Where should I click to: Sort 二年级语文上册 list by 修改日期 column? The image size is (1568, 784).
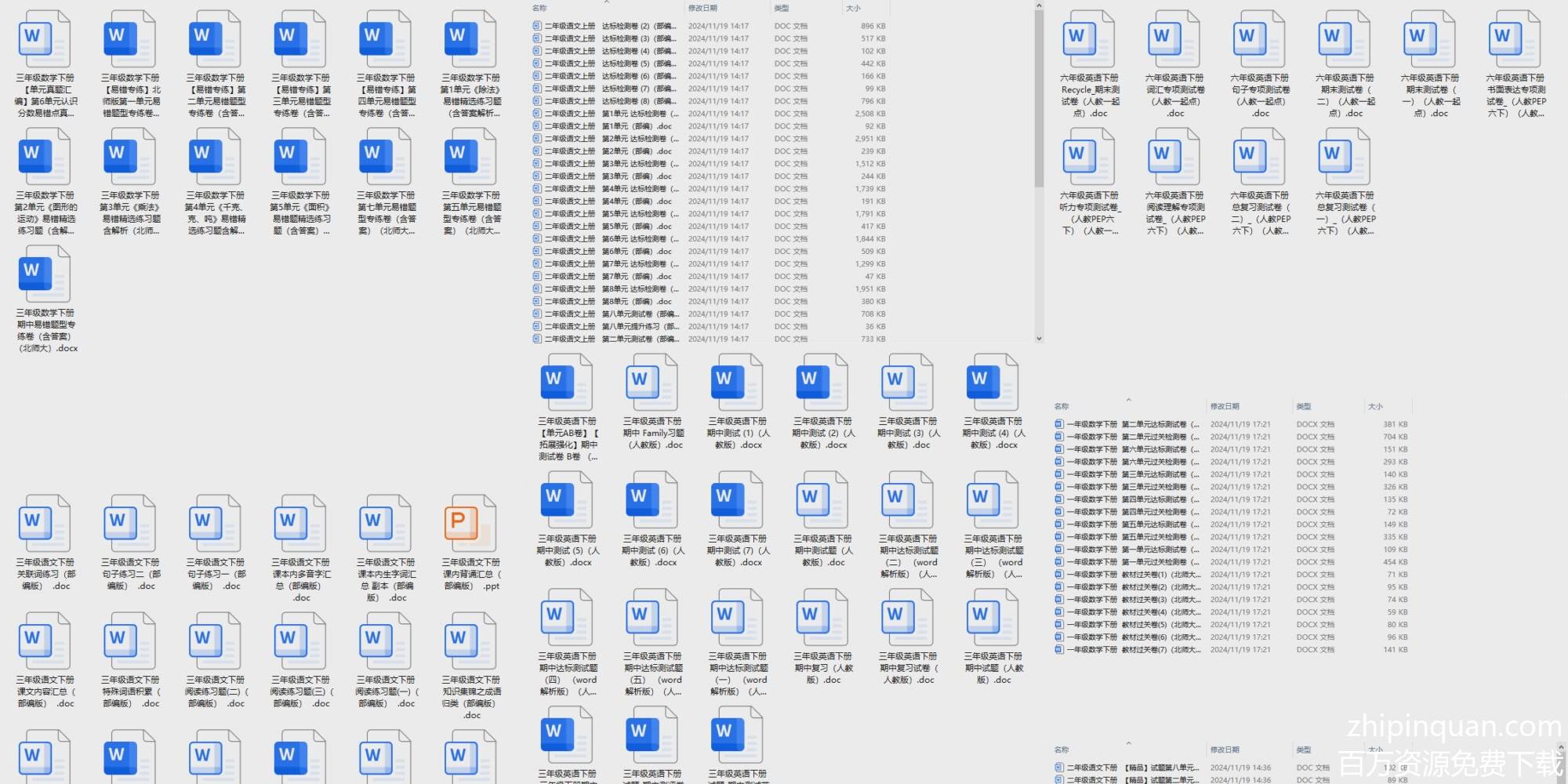702,8
